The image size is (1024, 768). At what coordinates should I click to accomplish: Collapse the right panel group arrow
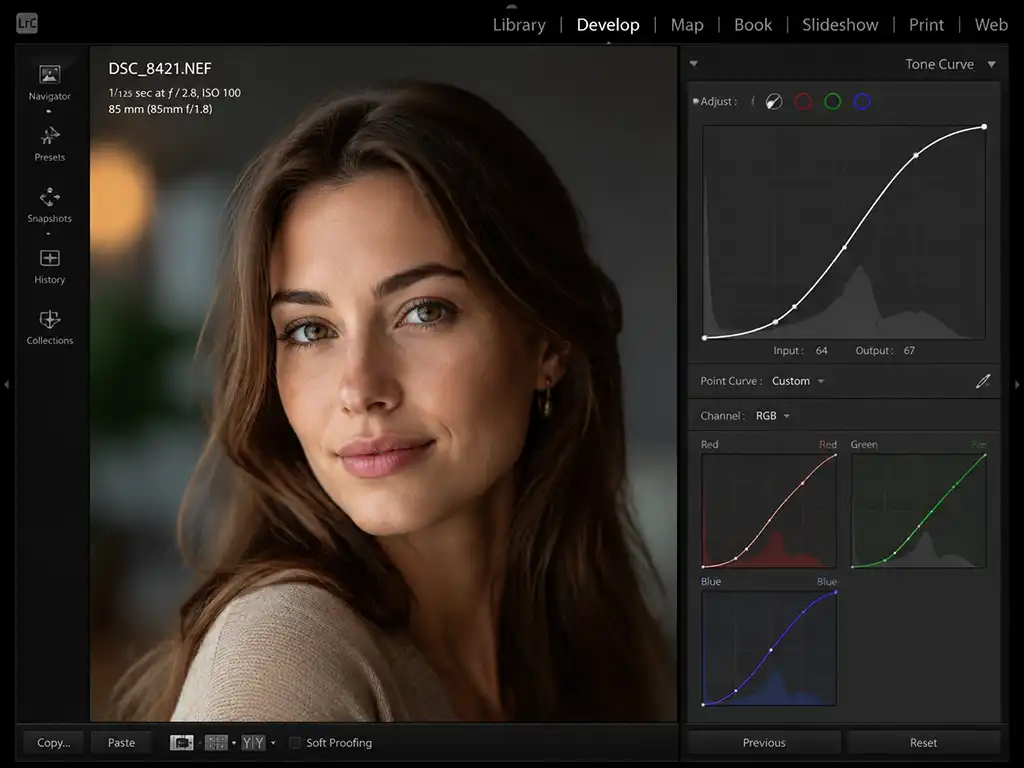tap(1017, 385)
